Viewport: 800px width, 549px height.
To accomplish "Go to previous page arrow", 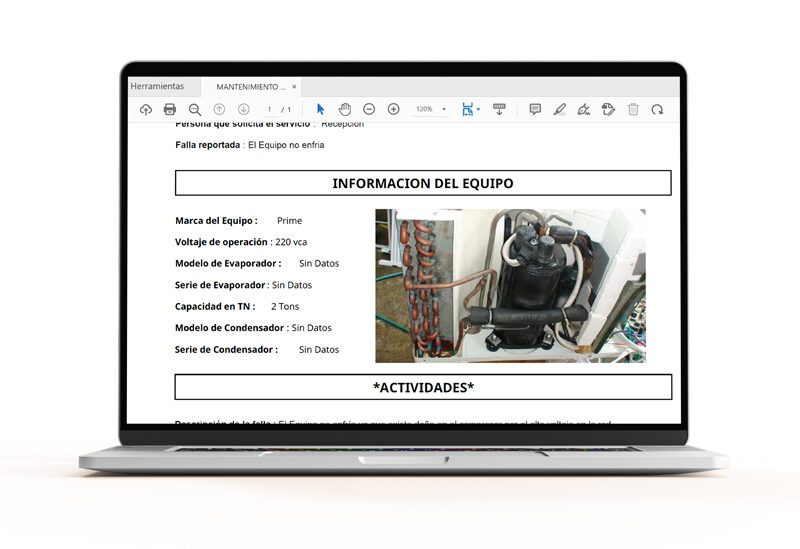I will pyautogui.click(x=219, y=109).
